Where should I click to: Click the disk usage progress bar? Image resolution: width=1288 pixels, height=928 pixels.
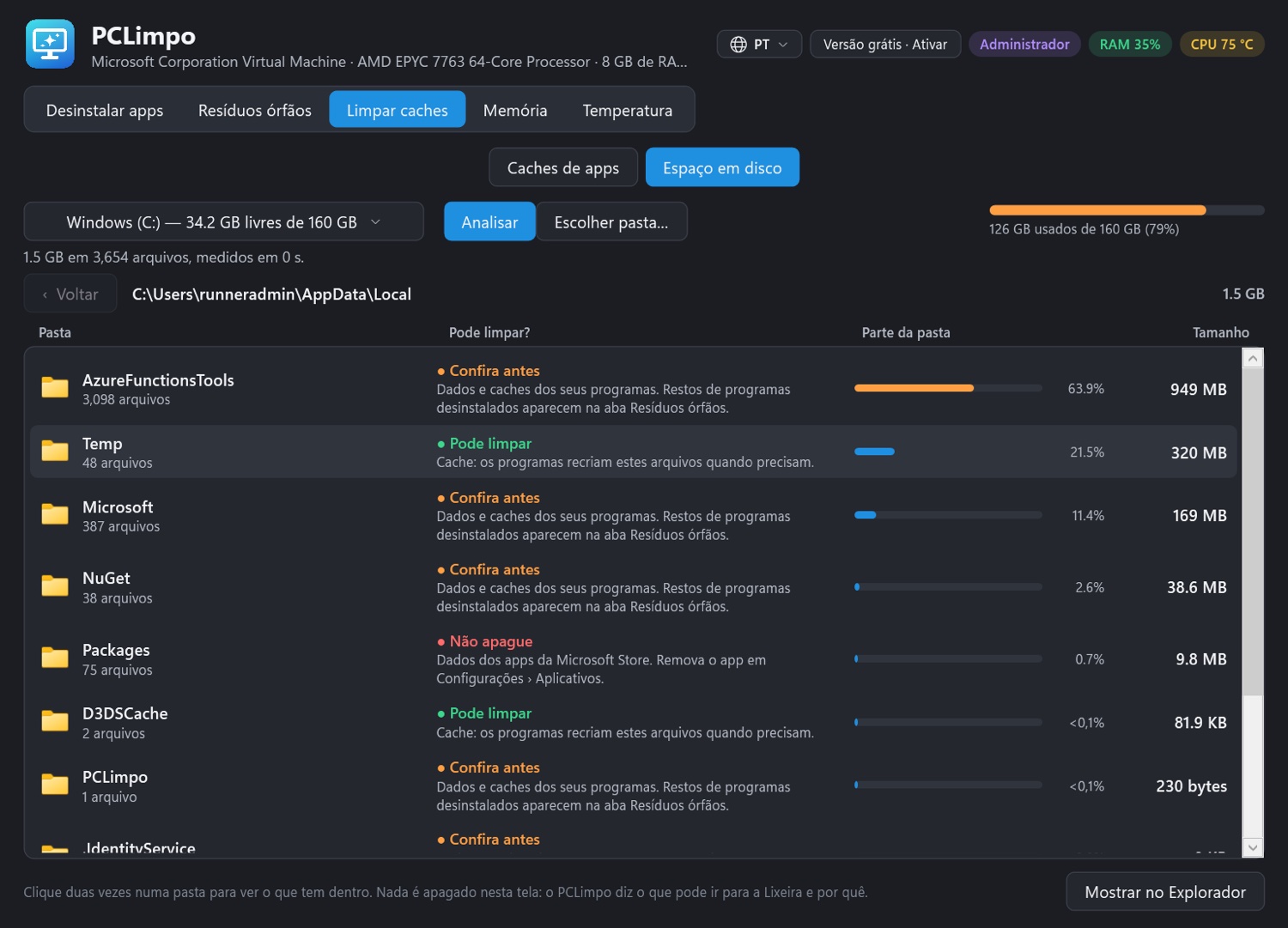point(1127,210)
